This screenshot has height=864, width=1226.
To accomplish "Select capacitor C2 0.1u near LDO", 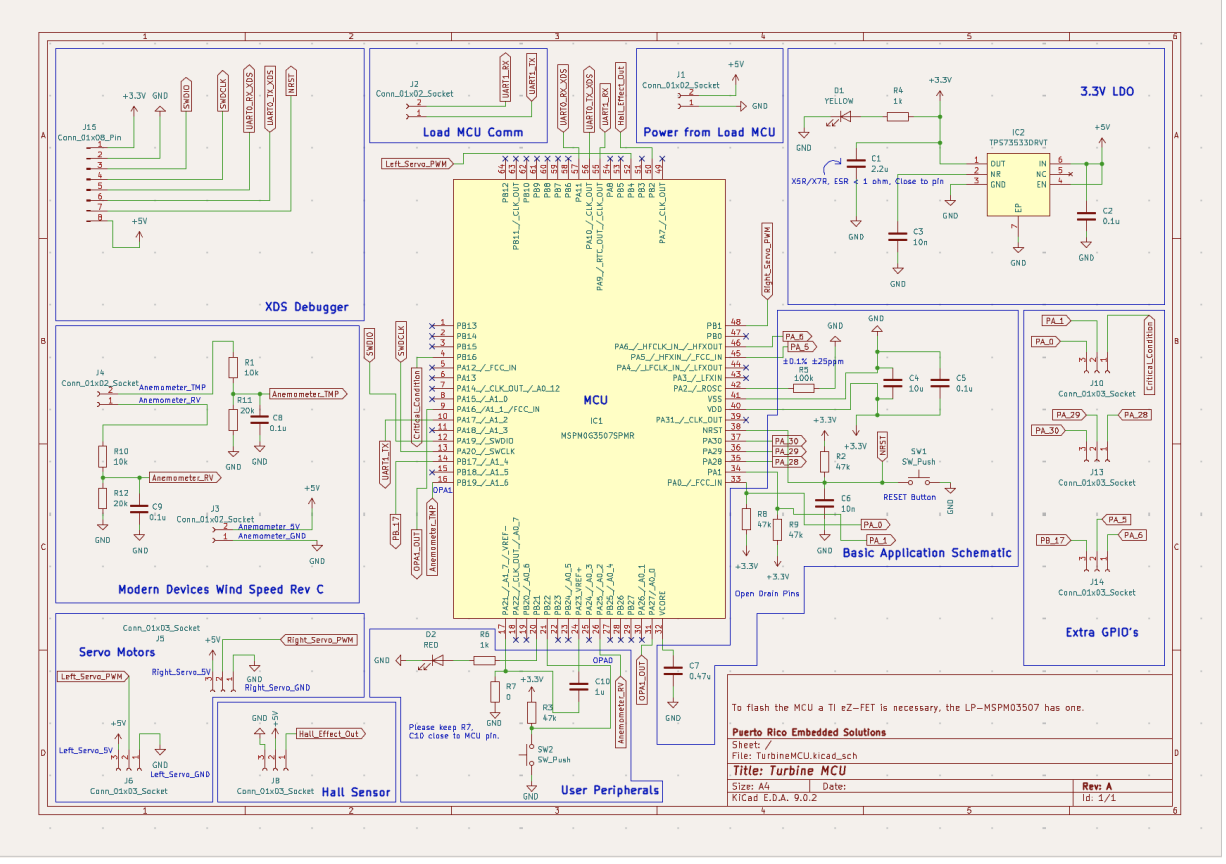I will [1086, 217].
